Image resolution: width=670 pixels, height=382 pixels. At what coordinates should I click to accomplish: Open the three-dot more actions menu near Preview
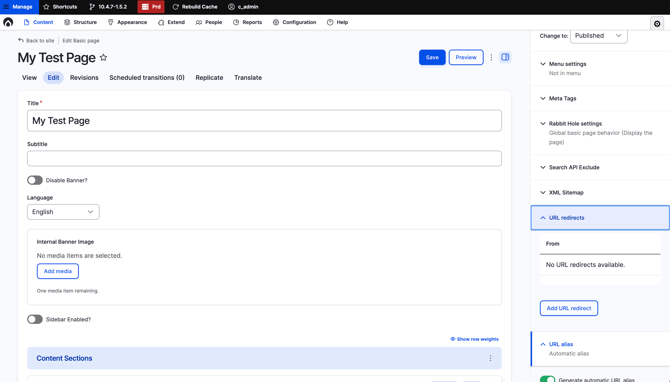pos(491,57)
